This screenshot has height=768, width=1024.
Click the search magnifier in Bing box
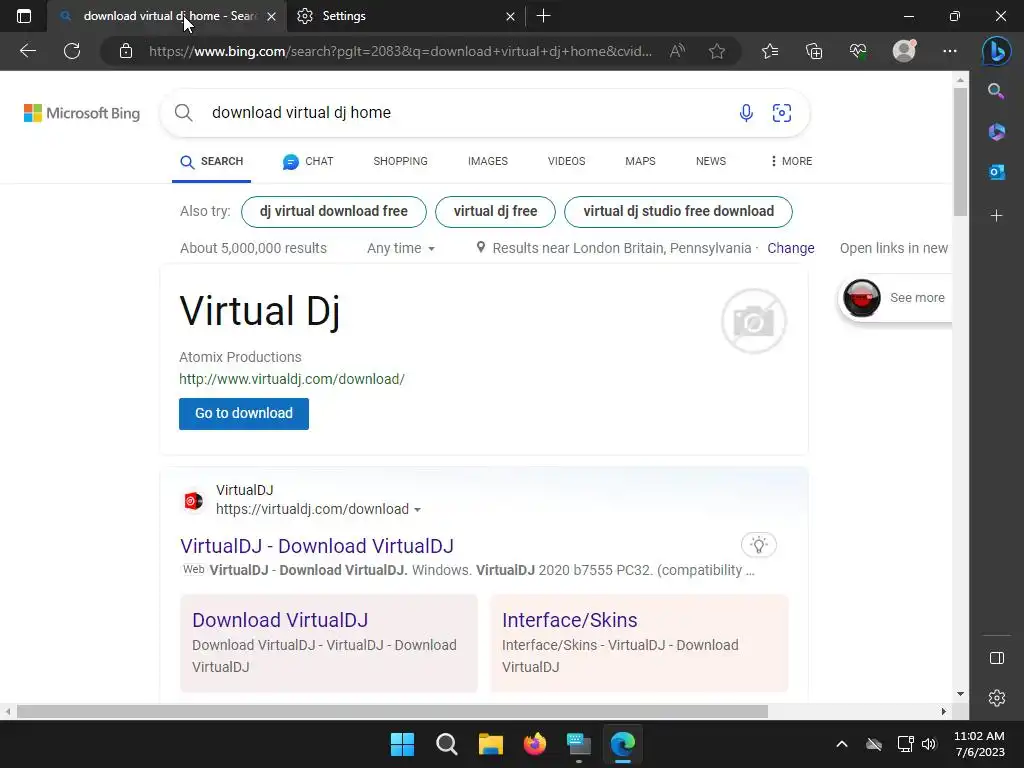tap(184, 113)
